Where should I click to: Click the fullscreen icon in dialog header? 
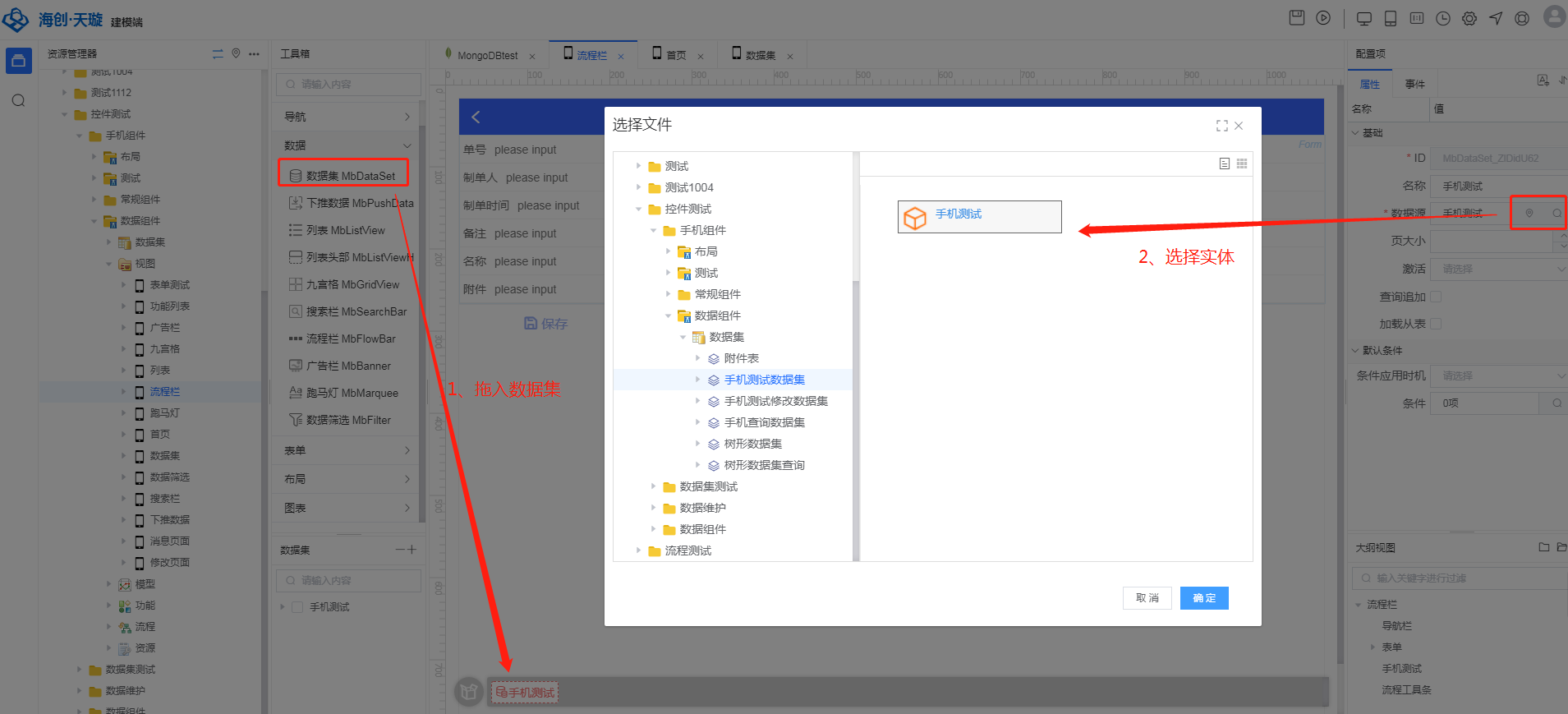1221,126
